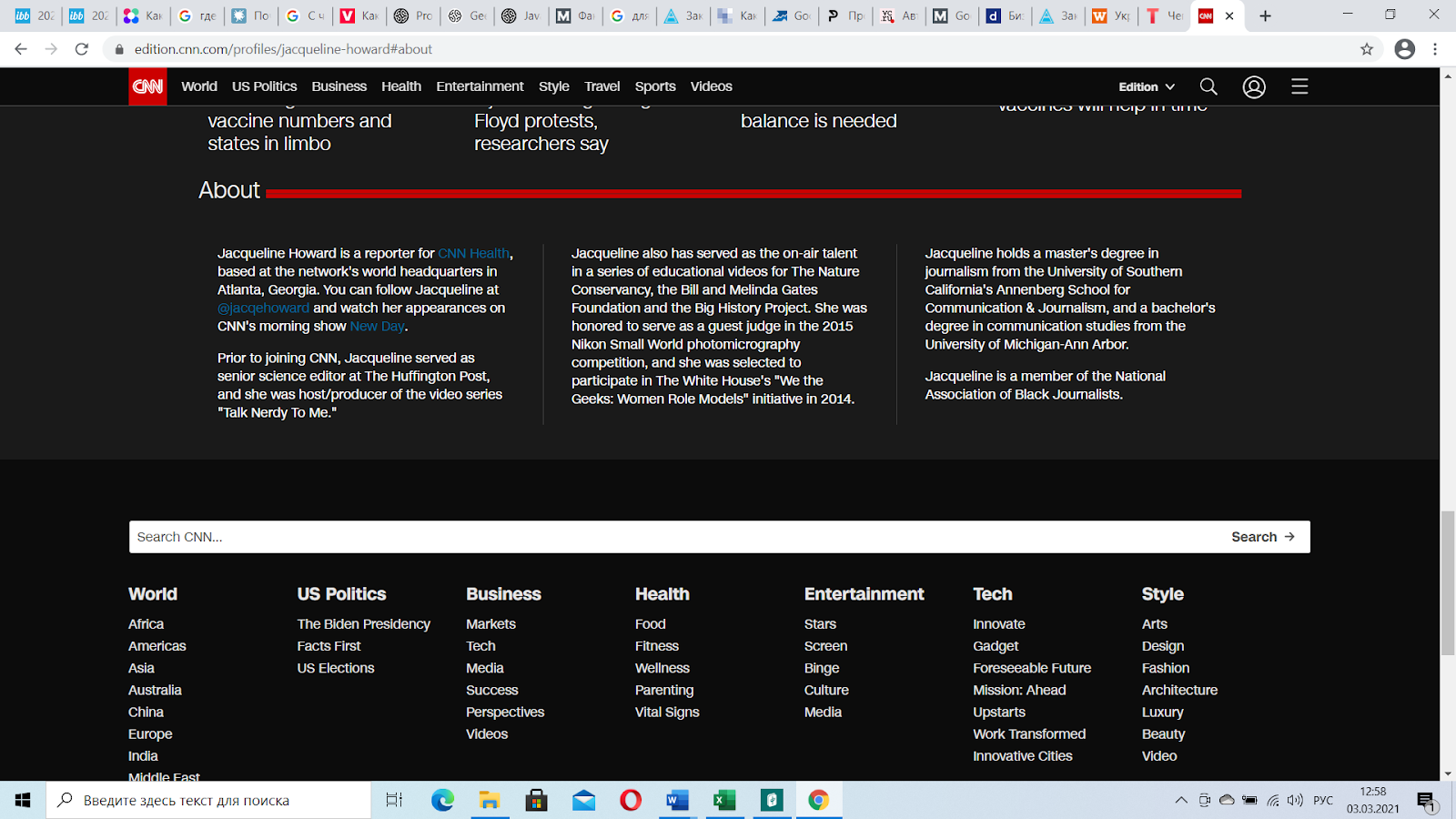Image resolution: width=1456 pixels, height=819 pixels.
Task: Open Microsoft Excel from the taskbar
Action: point(724,800)
